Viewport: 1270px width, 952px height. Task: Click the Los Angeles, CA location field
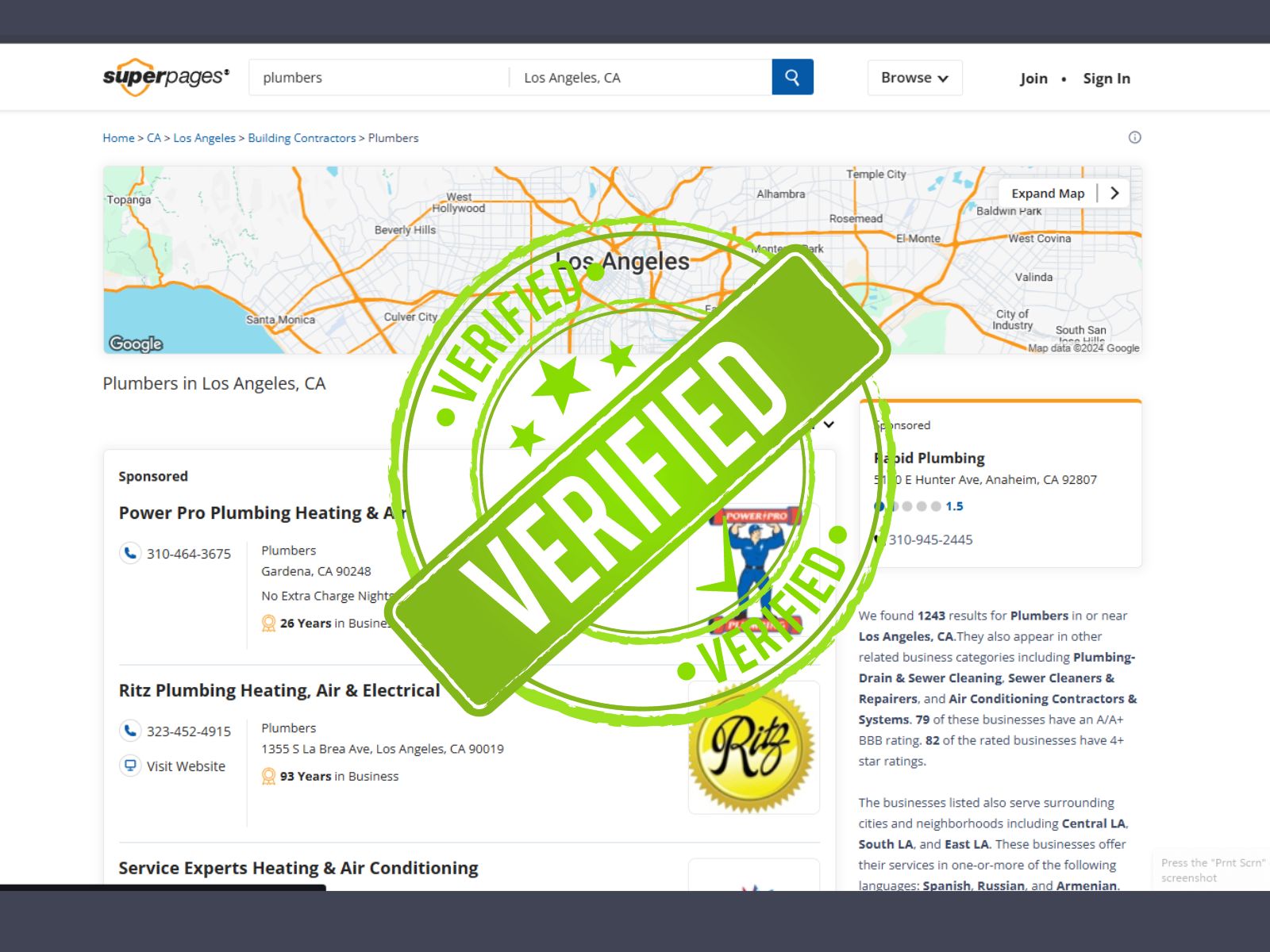pyautogui.click(x=641, y=78)
